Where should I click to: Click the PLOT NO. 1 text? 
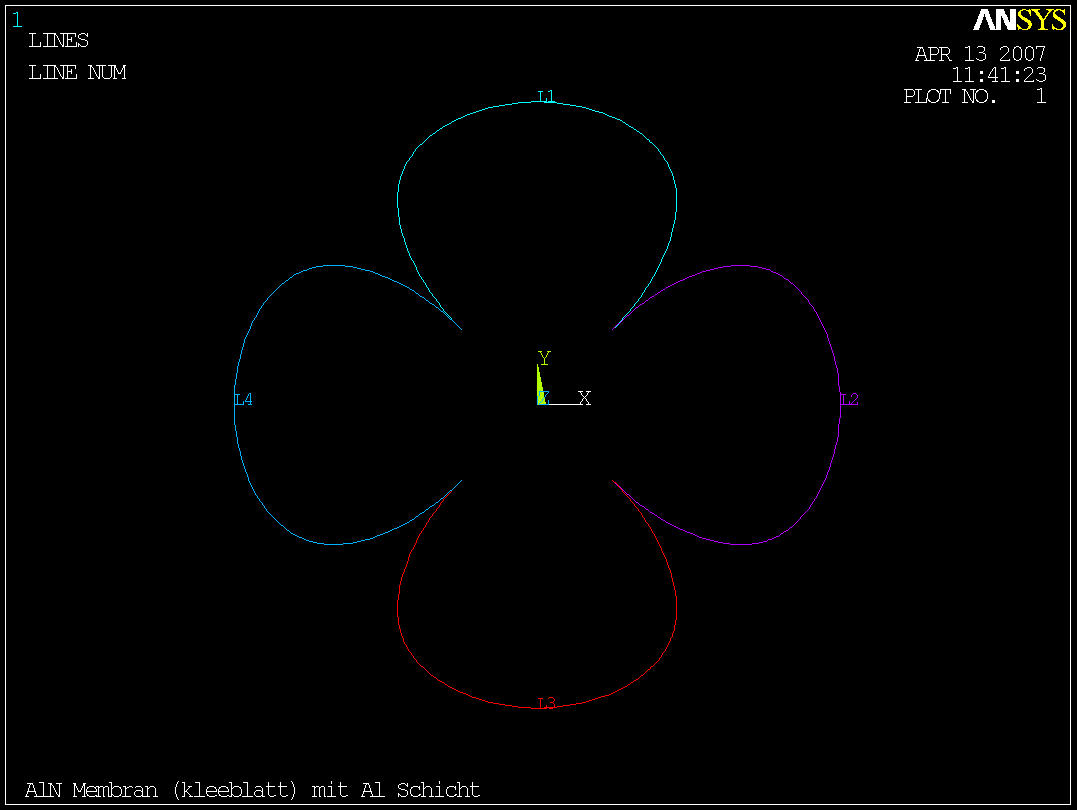pyautogui.click(x=975, y=96)
